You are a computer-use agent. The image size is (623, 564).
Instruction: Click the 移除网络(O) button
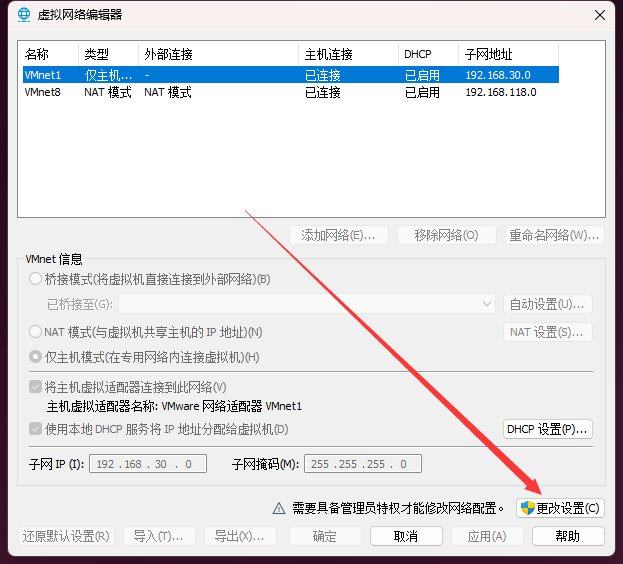[447, 235]
